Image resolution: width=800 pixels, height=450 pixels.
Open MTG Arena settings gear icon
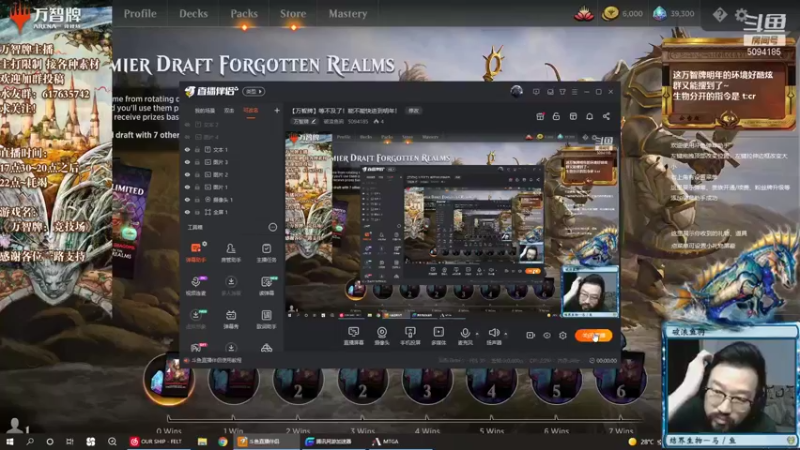coord(741,15)
